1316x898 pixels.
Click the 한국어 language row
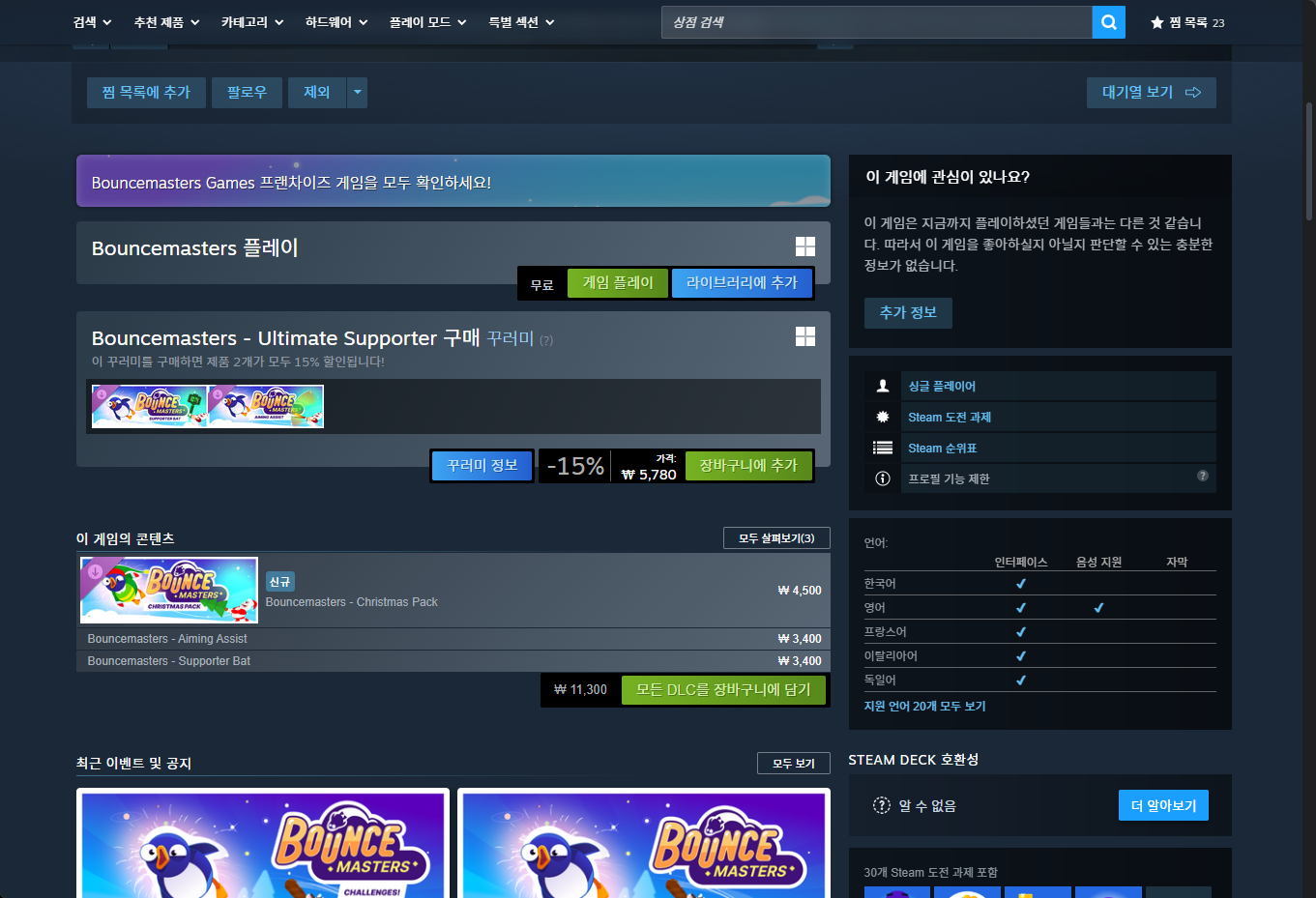click(1039, 584)
